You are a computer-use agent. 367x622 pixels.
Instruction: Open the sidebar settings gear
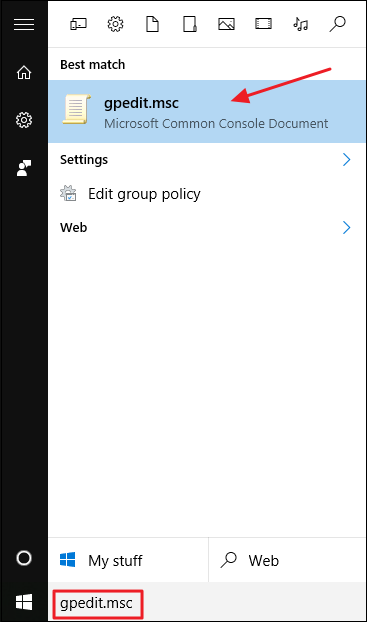pos(24,120)
